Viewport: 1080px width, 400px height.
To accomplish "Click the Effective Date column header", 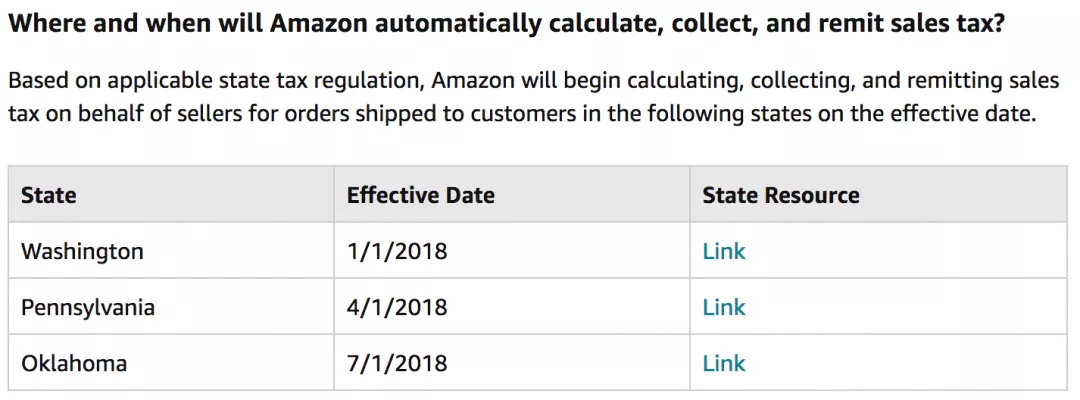I will pos(421,195).
